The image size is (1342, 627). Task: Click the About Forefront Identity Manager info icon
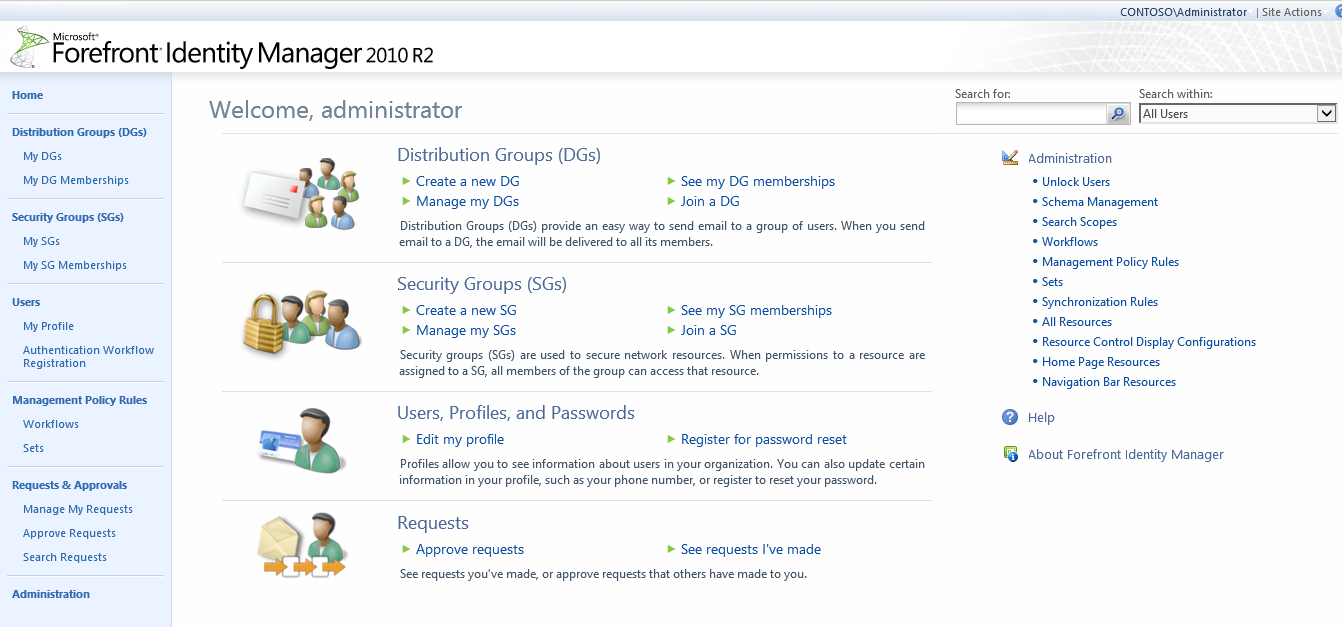click(x=1010, y=453)
